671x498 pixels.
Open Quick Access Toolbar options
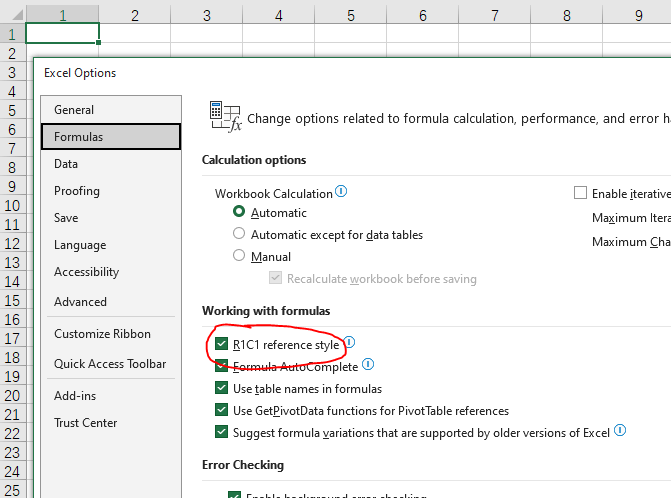coord(111,364)
